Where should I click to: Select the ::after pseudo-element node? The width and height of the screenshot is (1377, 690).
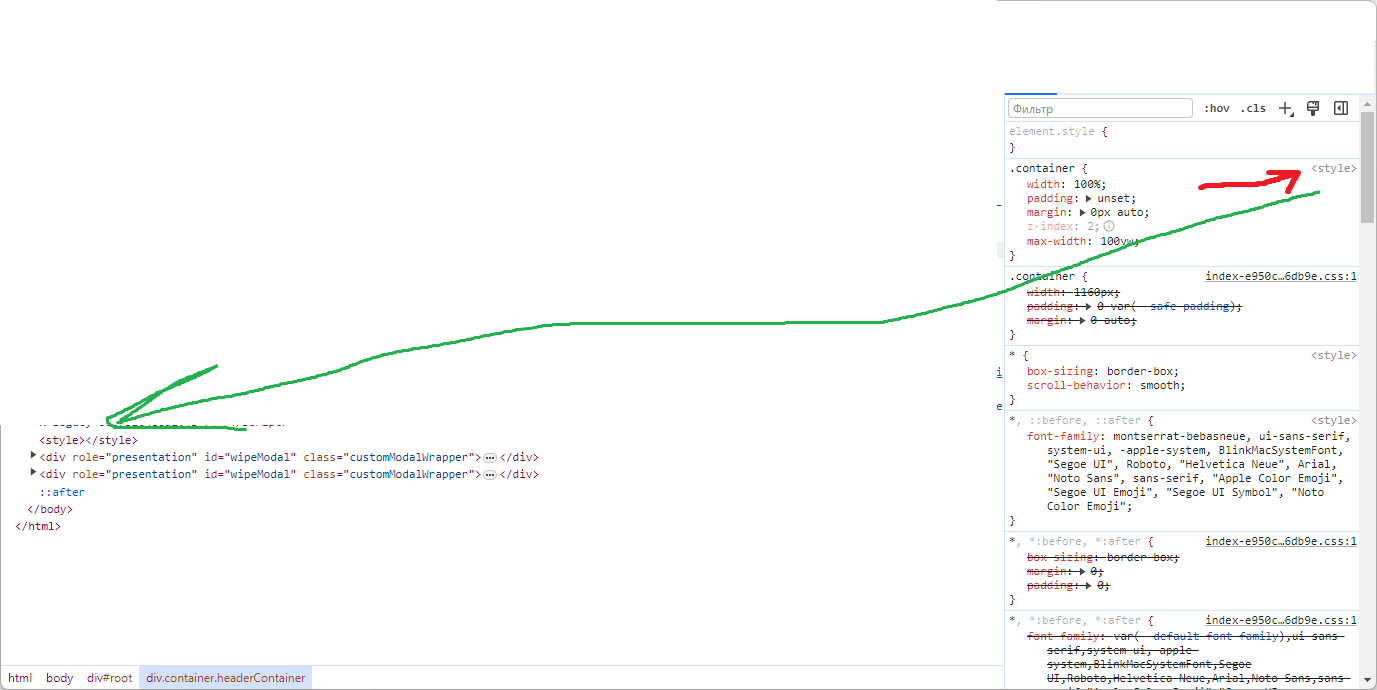click(62, 492)
